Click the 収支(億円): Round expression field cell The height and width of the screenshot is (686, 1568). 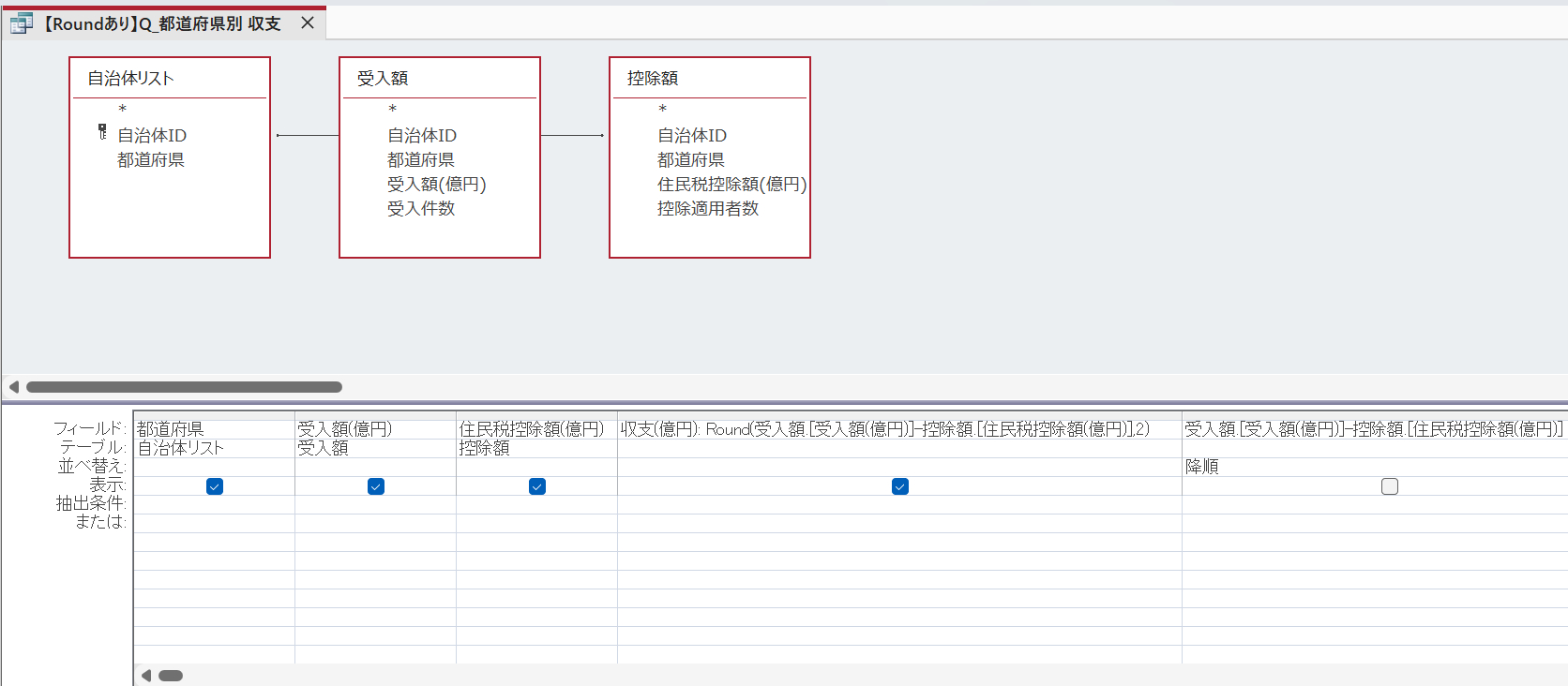[x=900, y=429]
